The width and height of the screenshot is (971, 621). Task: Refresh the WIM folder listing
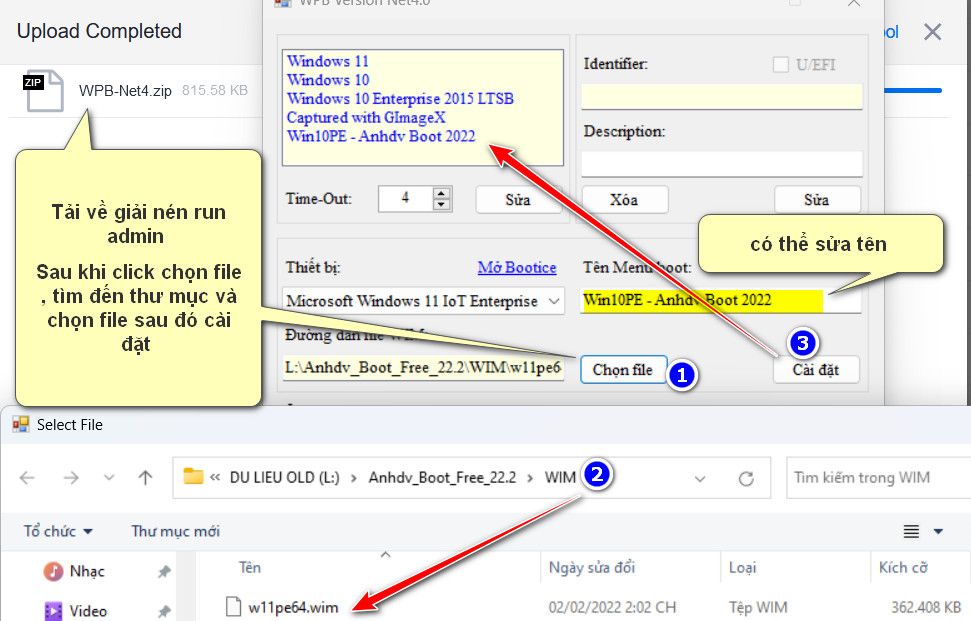point(746,478)
